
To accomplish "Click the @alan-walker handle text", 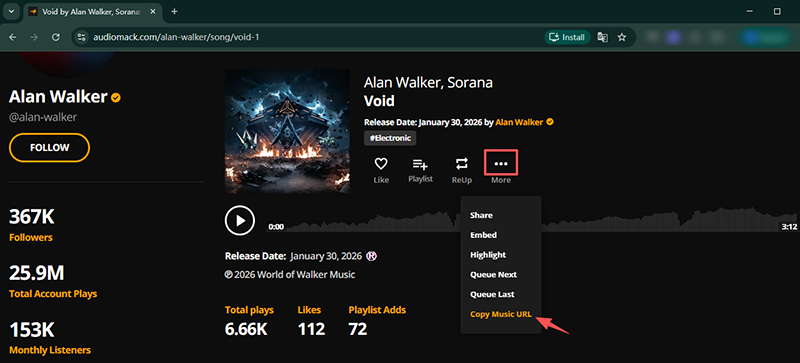I will 43,117.
